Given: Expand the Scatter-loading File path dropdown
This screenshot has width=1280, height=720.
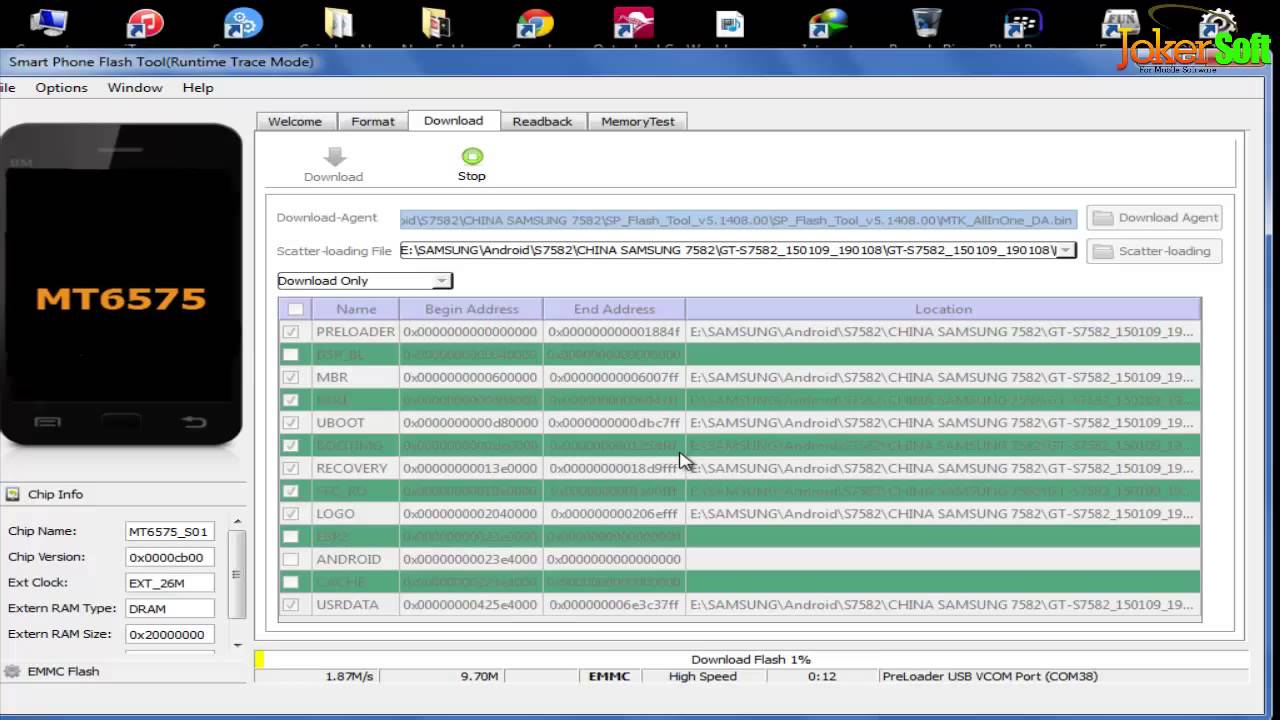Looking at the screenshot, I should (1066, 250).
